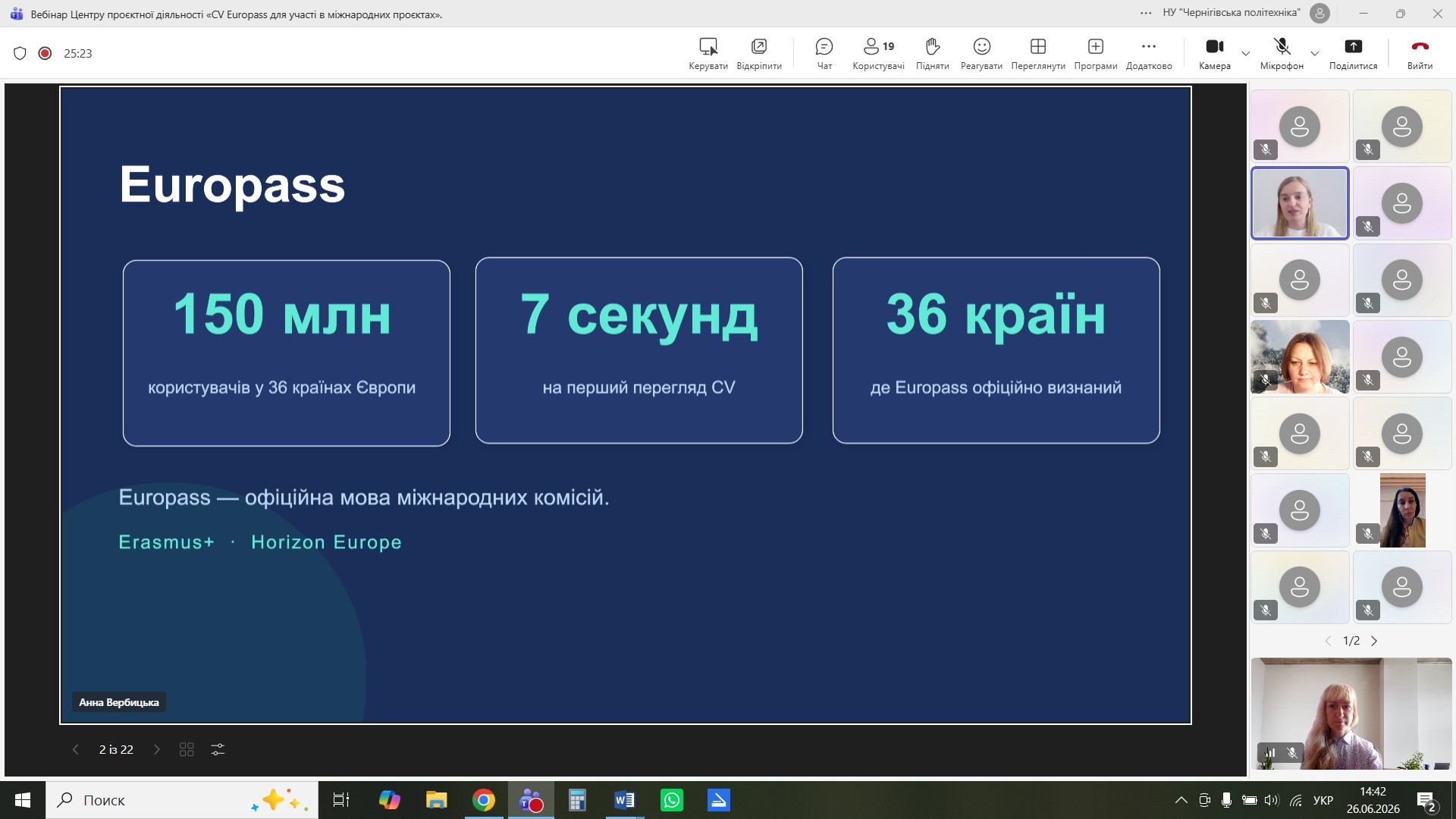This screenshot has width=1456, height=819.
Task: Open the Програми apps panel
Action: 1096,54
